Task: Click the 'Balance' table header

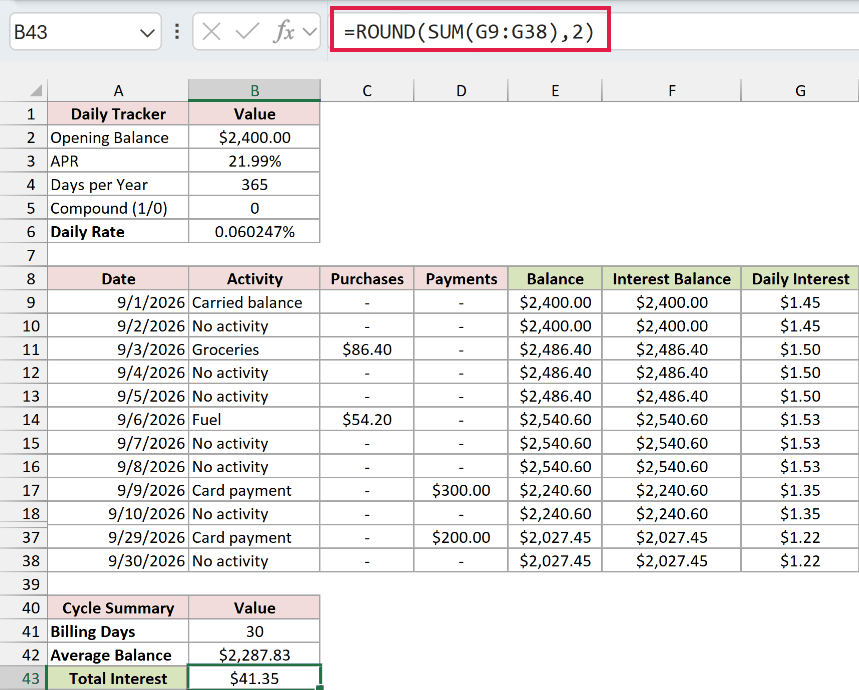Action: click(x=555, y=279)
